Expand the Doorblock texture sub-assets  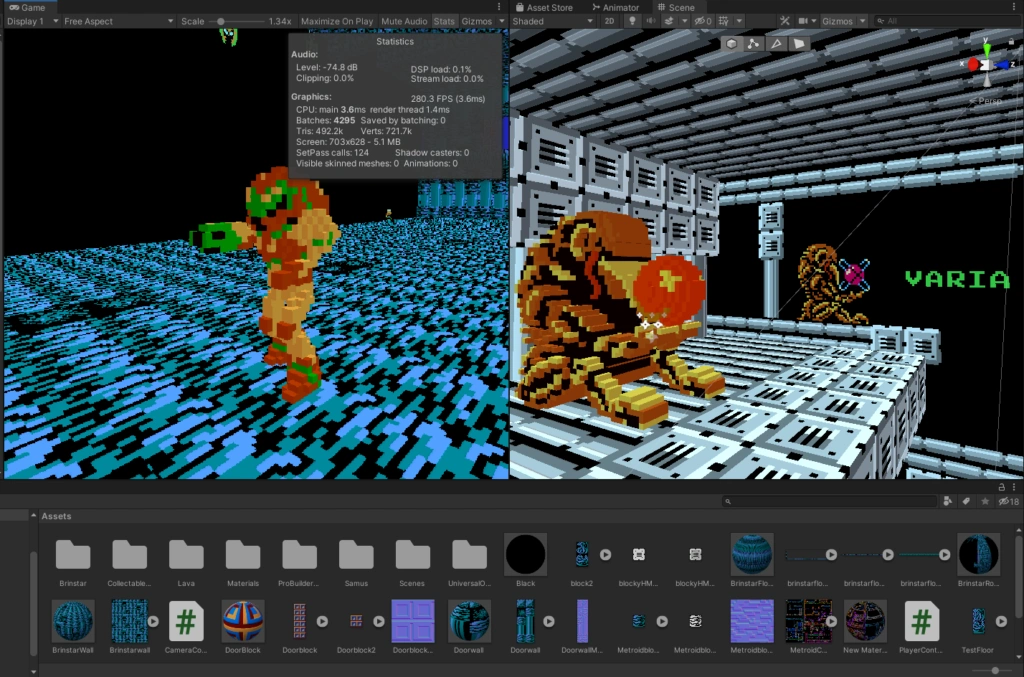coord(322,622)
